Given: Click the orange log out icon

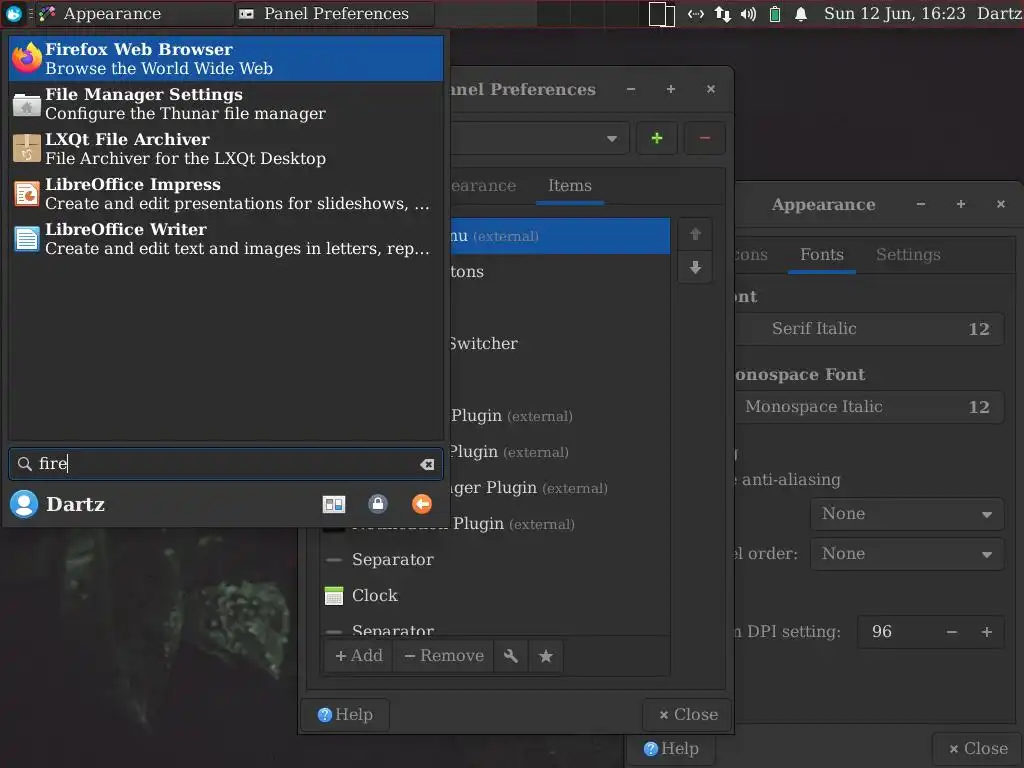Looking at the screenshot, I should click(x=422, y=504).
